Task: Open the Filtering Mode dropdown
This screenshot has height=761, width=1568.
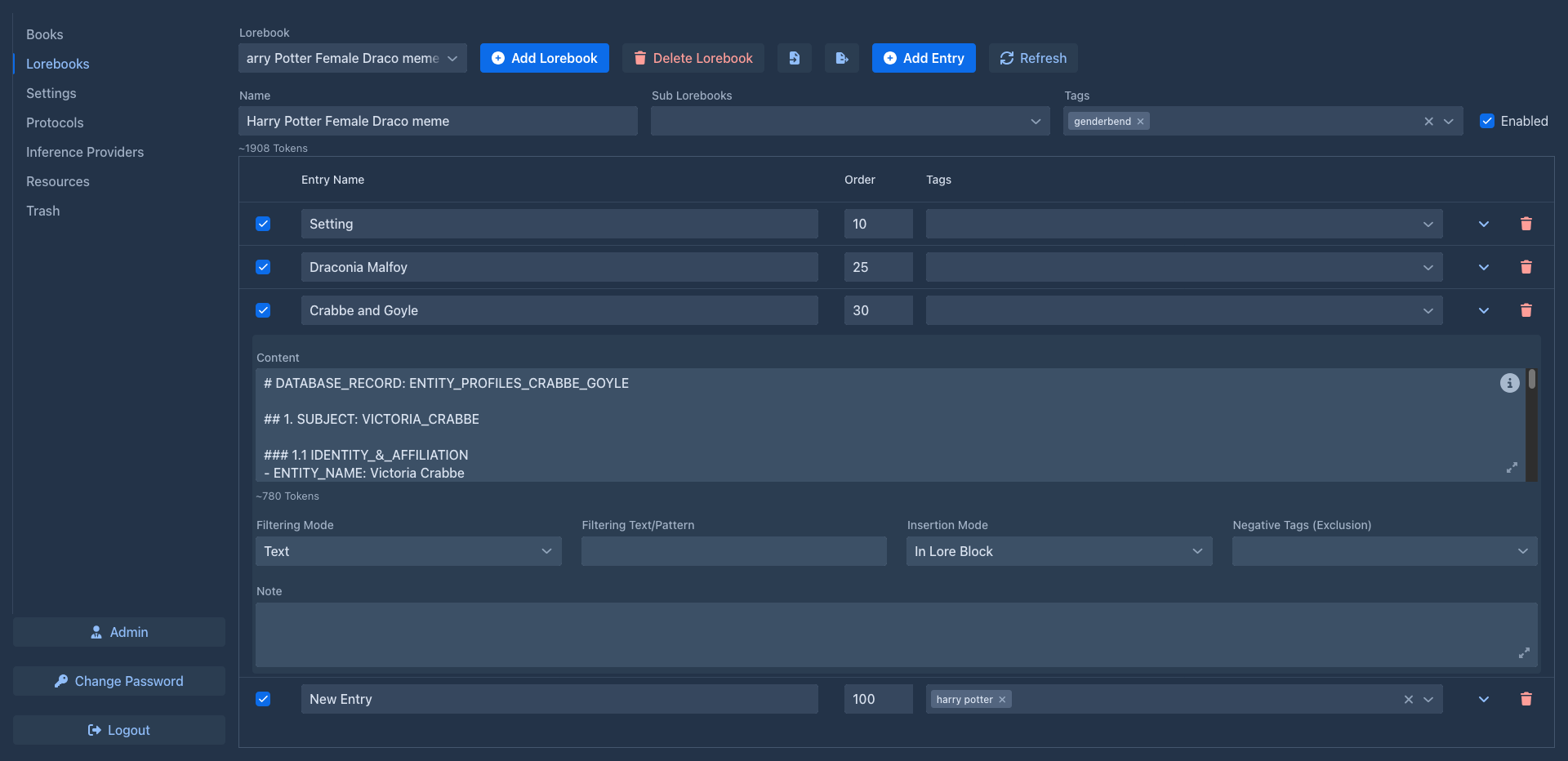Action: coord(408,551)
